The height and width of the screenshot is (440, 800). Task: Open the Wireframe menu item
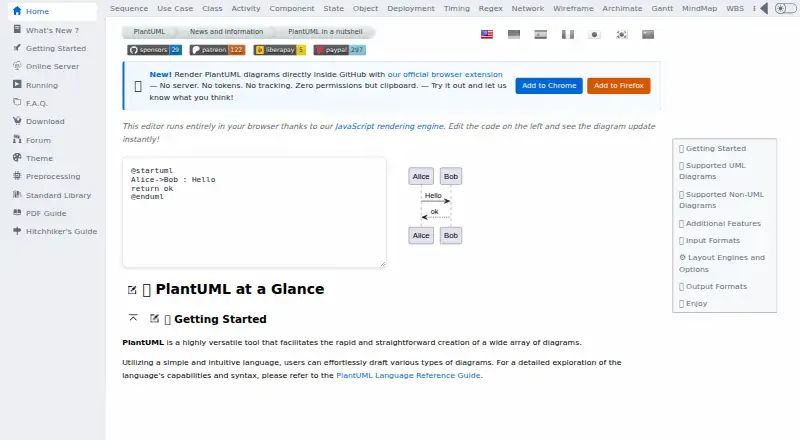click(x=573, y=9)
